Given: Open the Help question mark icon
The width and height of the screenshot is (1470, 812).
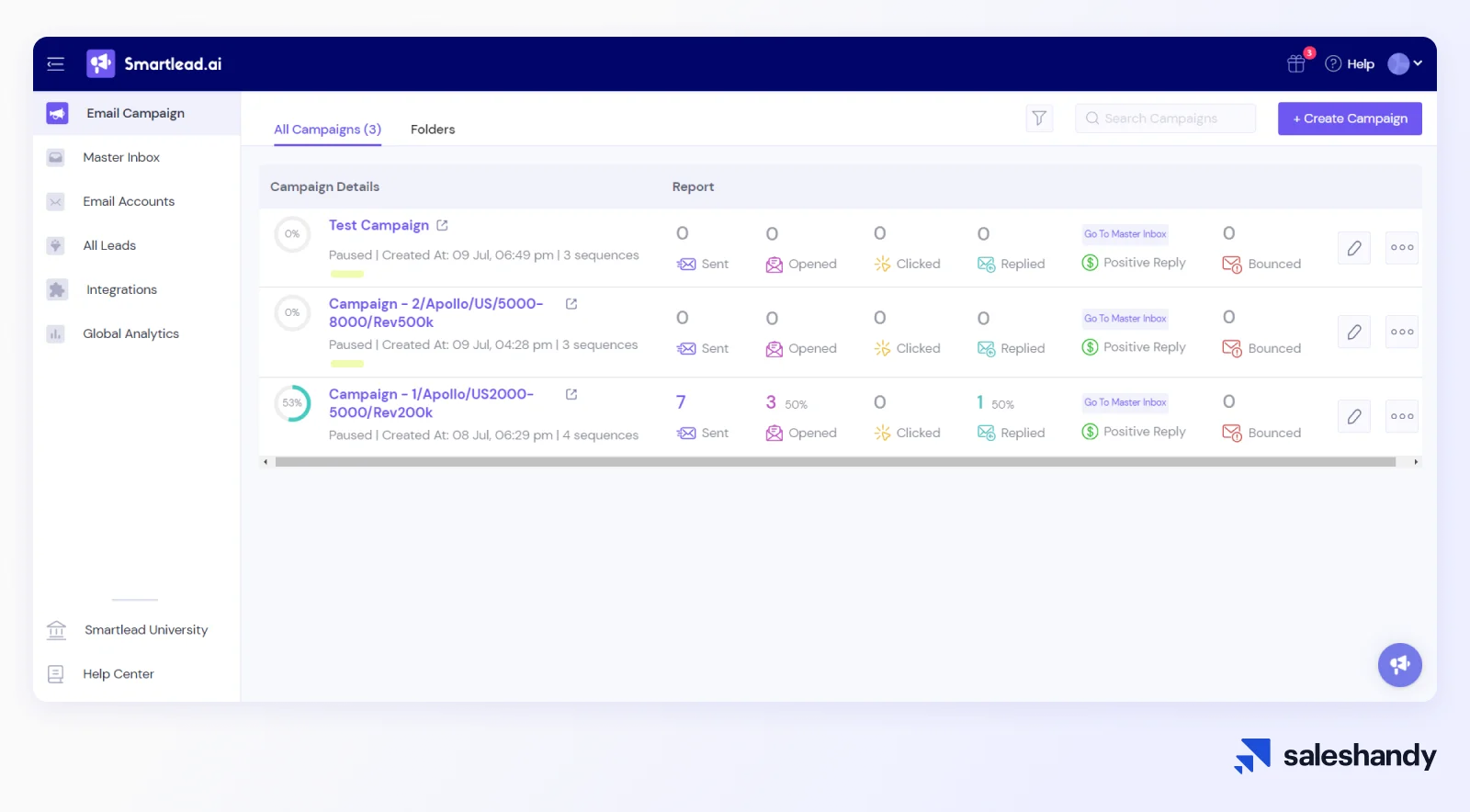Looking at the screenshot, I should pyautogui.click(x=1334, y=63).
